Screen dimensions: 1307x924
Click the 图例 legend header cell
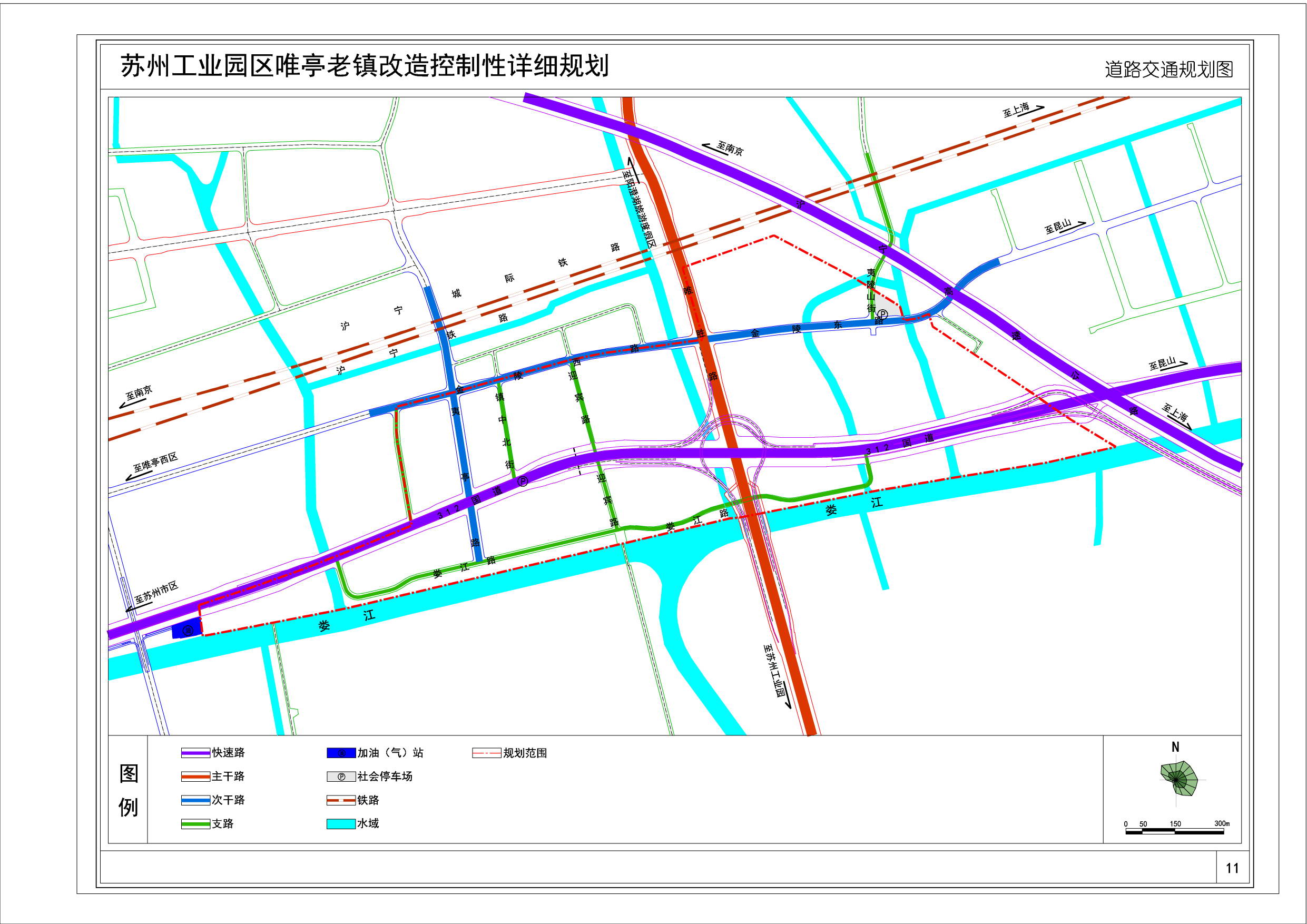pyautogui.click(x=129, y=790)
